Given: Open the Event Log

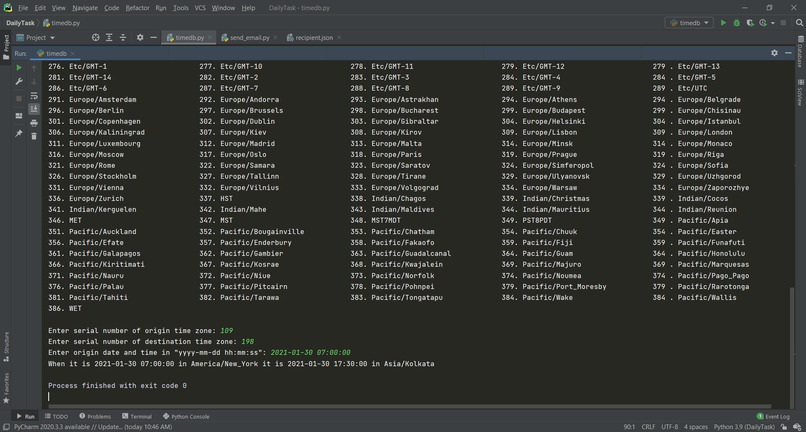Looking at the screenshot, I should [773, 417].
